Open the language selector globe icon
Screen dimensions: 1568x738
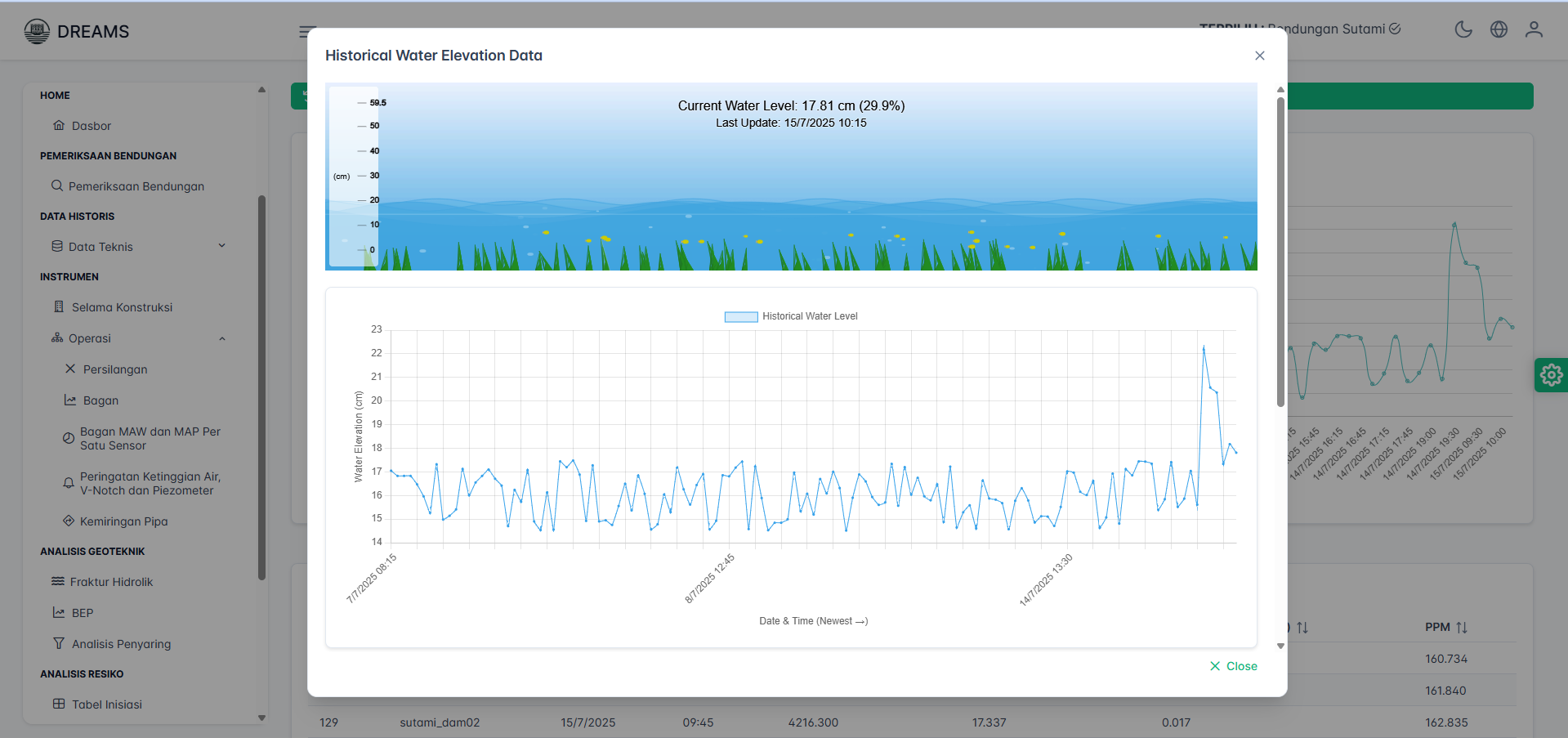pyautogui.click(x=1499, y=29)
